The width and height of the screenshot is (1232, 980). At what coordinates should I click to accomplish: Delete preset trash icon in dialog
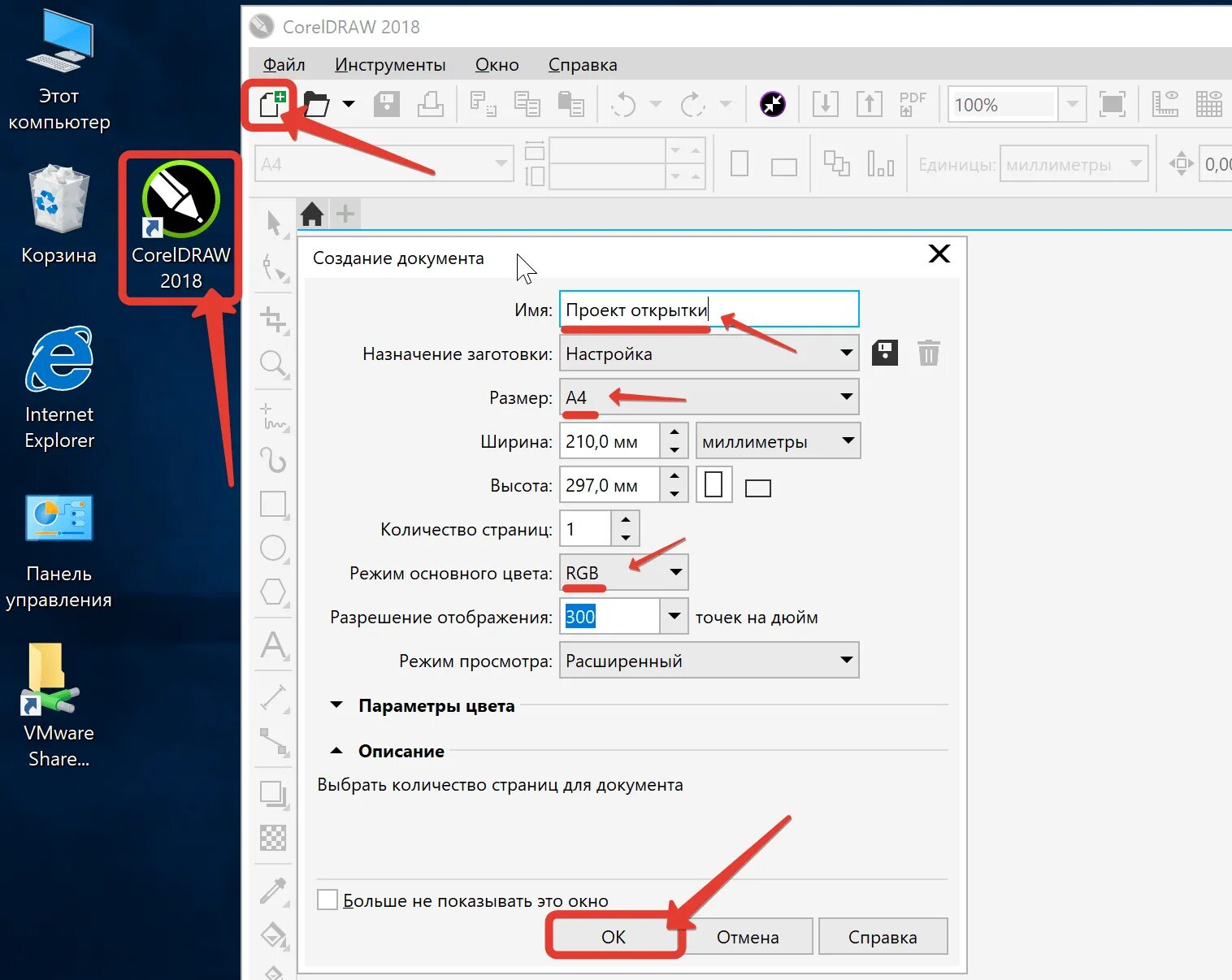coord(929,353)
